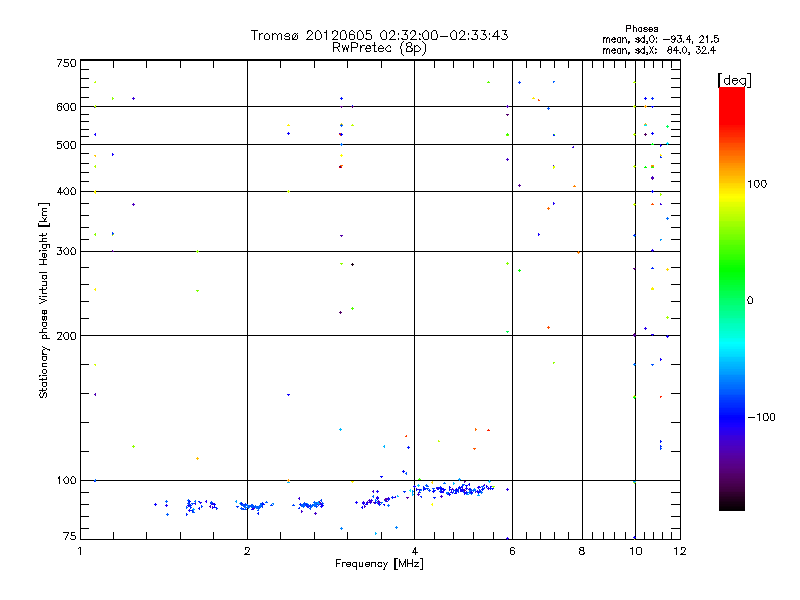Image resolution: width=800 pixels, height=600 pixels.
Task: Click the 'Phases' heading above the colorbar
Action: [x=641, y=29]
